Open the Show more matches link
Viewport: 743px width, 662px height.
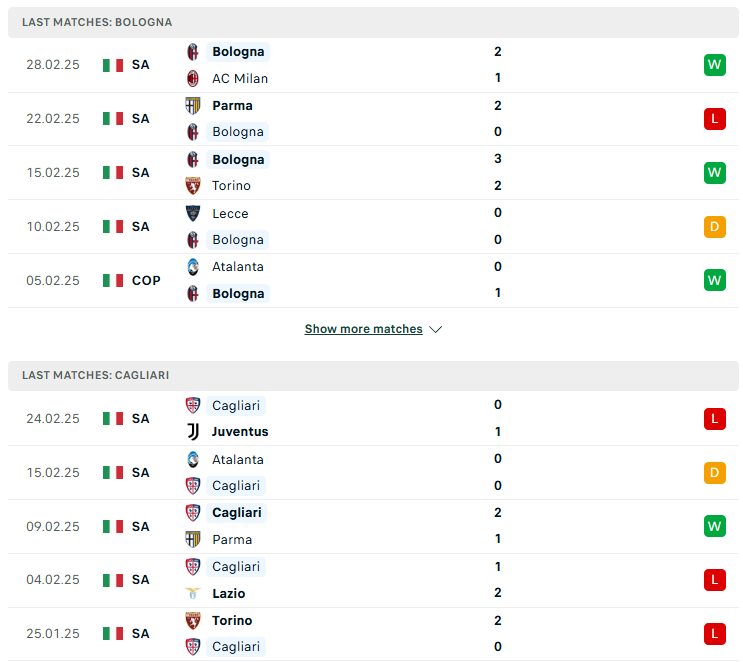pos(363,329)
